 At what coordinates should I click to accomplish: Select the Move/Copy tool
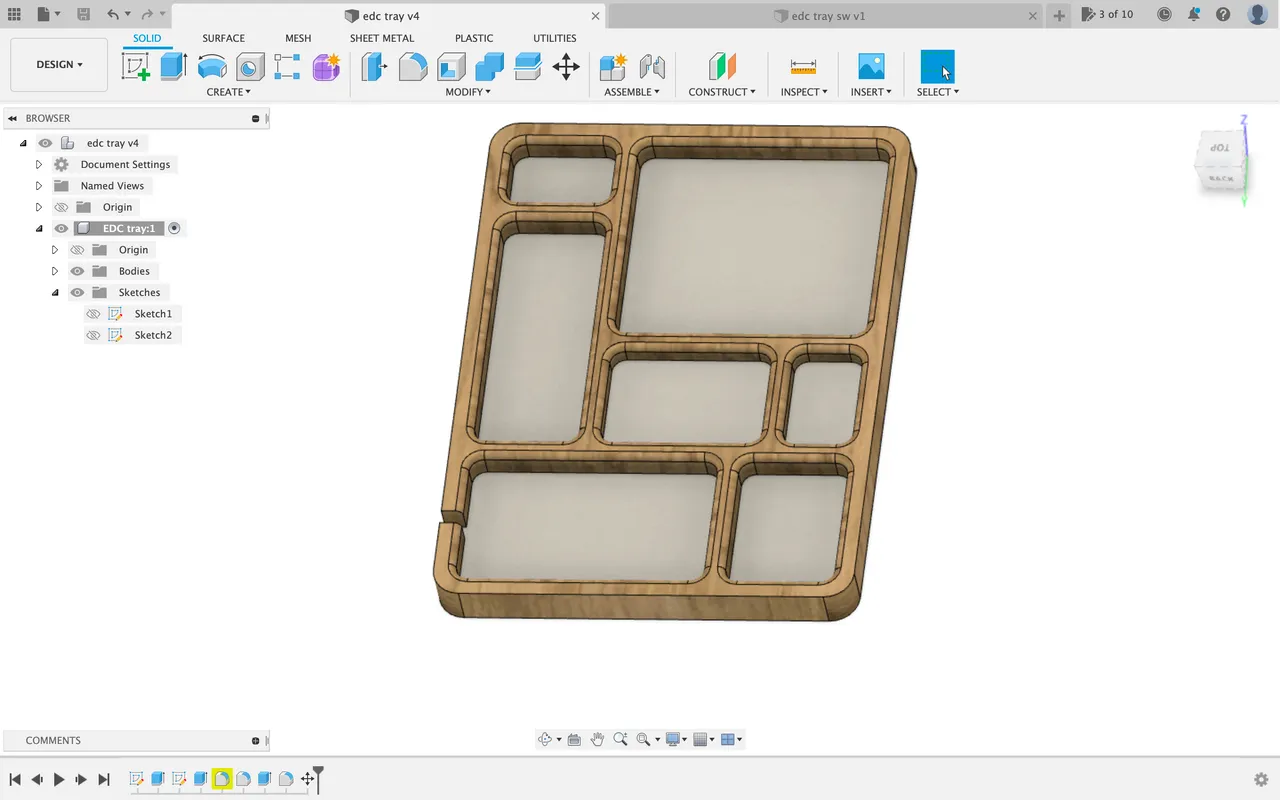pos(566,67)
